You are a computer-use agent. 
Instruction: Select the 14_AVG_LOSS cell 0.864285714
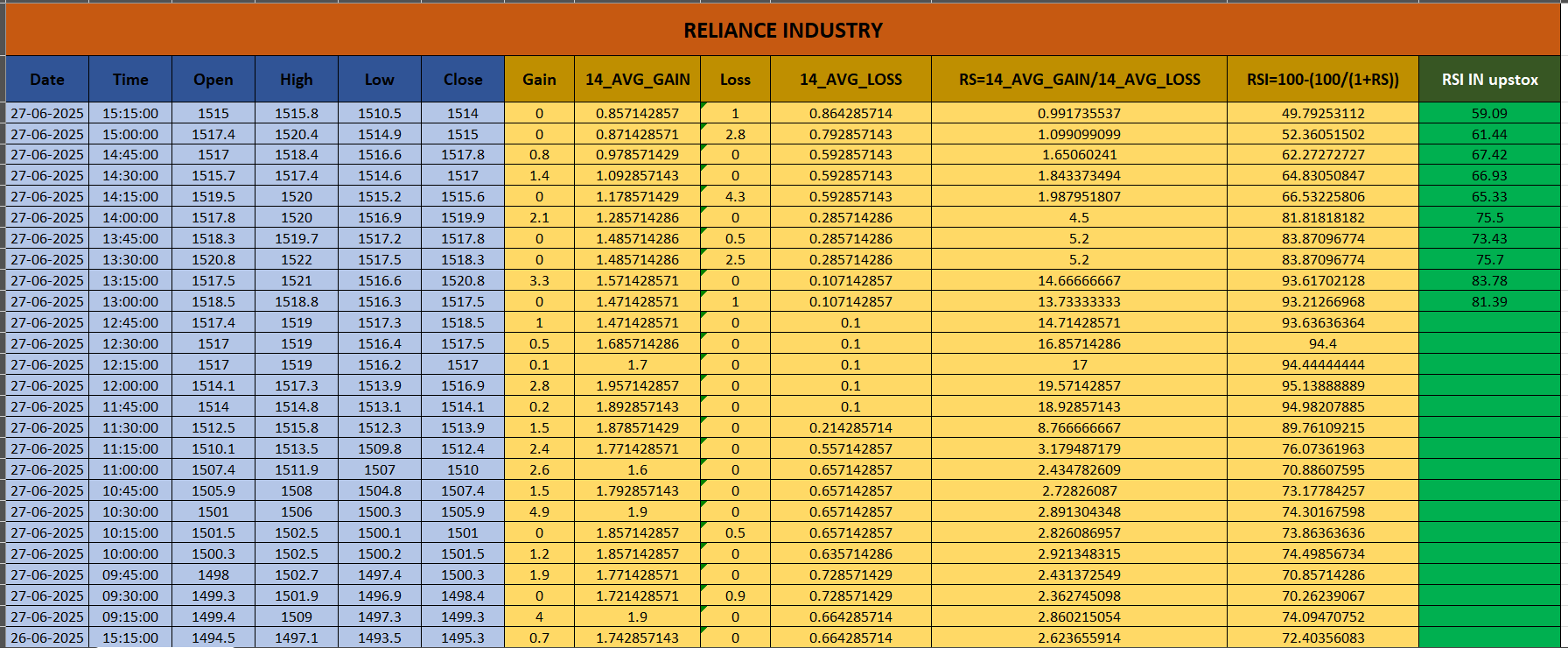pos(850,113)
